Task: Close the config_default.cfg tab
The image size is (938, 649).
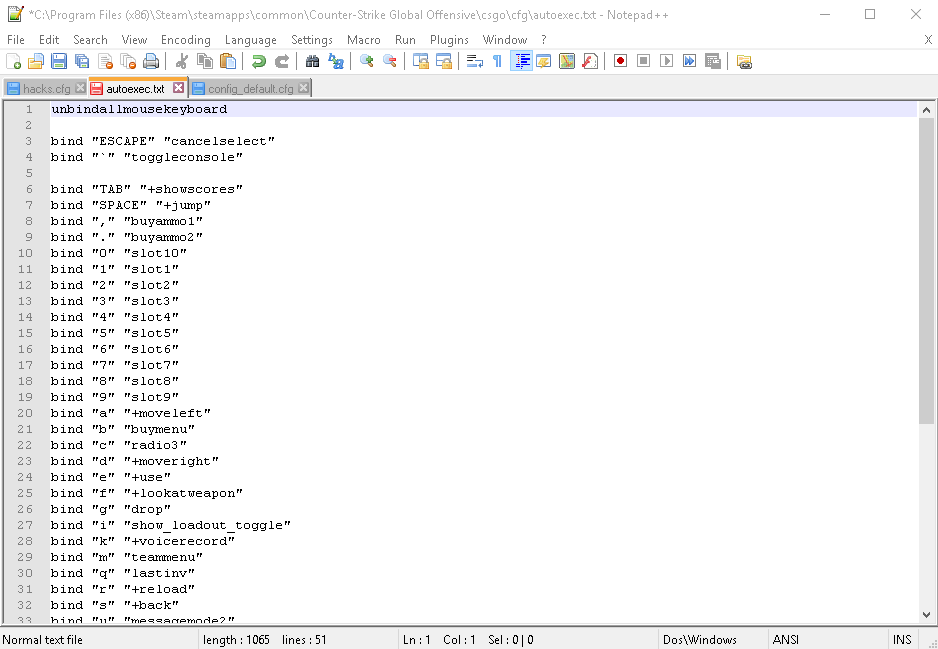Action: (303, 88)
